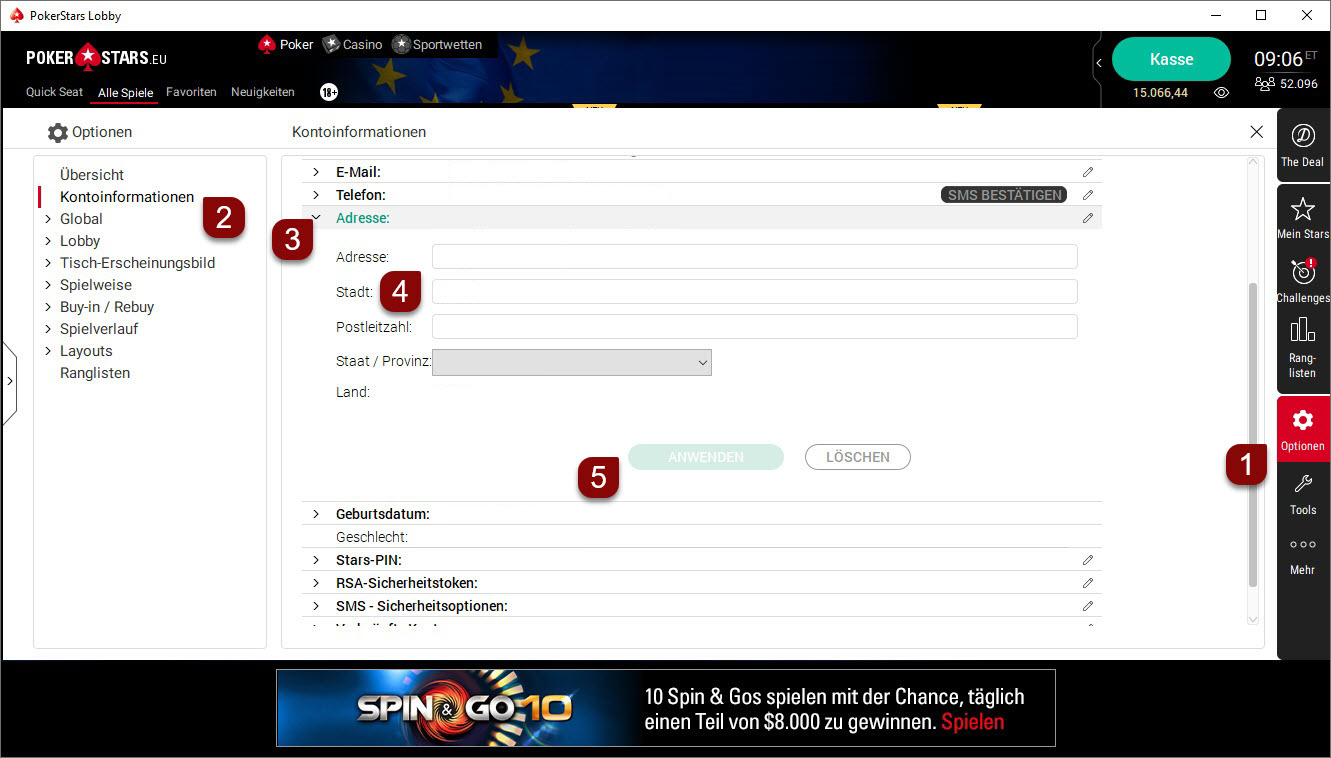The width and height of the screenshot is (1331, 758).
Task: Click the PokerStars.eu logo
Action: (x=96, y=57)
